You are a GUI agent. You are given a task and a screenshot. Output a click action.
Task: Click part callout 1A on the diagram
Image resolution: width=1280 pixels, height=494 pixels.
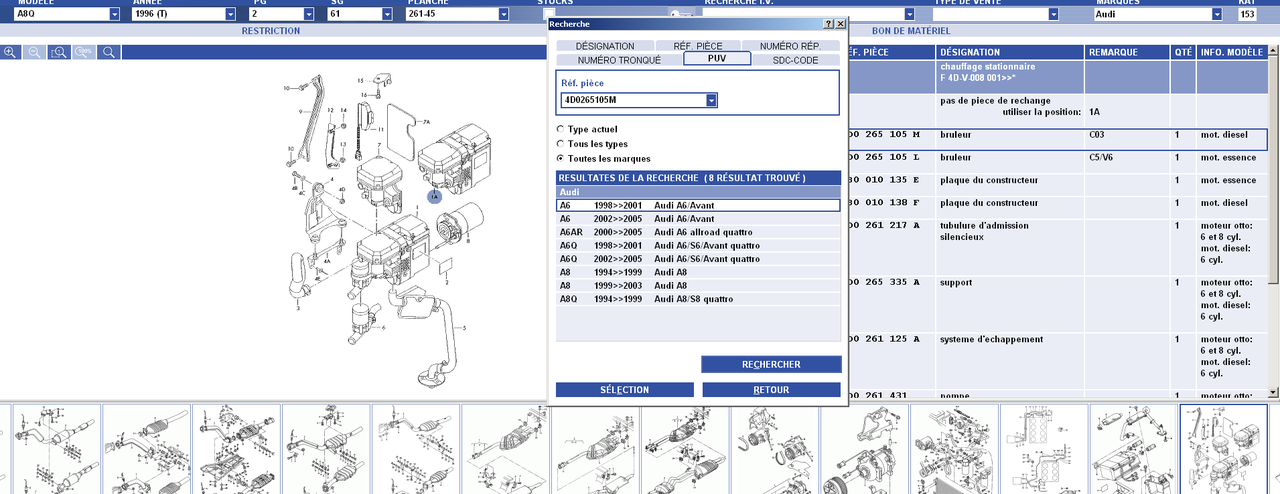pyautogui.click(x=434, y=197)
